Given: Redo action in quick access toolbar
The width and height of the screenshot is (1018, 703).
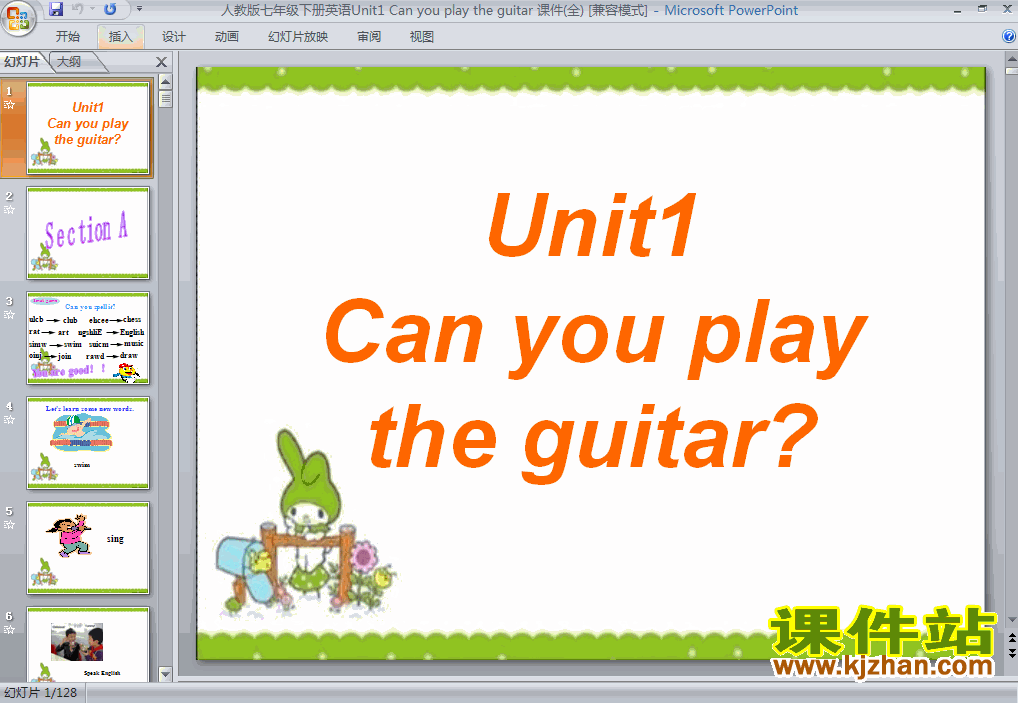Looking at the screenshot, I should click(x=110, y=9).
